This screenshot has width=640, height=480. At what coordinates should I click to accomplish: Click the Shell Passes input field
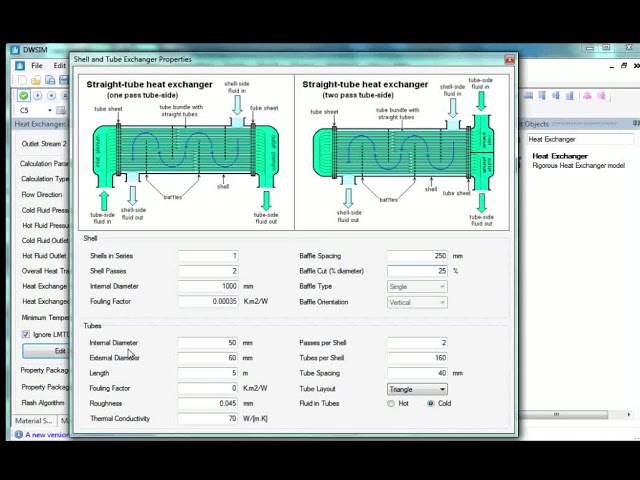(x=208, y=271)
